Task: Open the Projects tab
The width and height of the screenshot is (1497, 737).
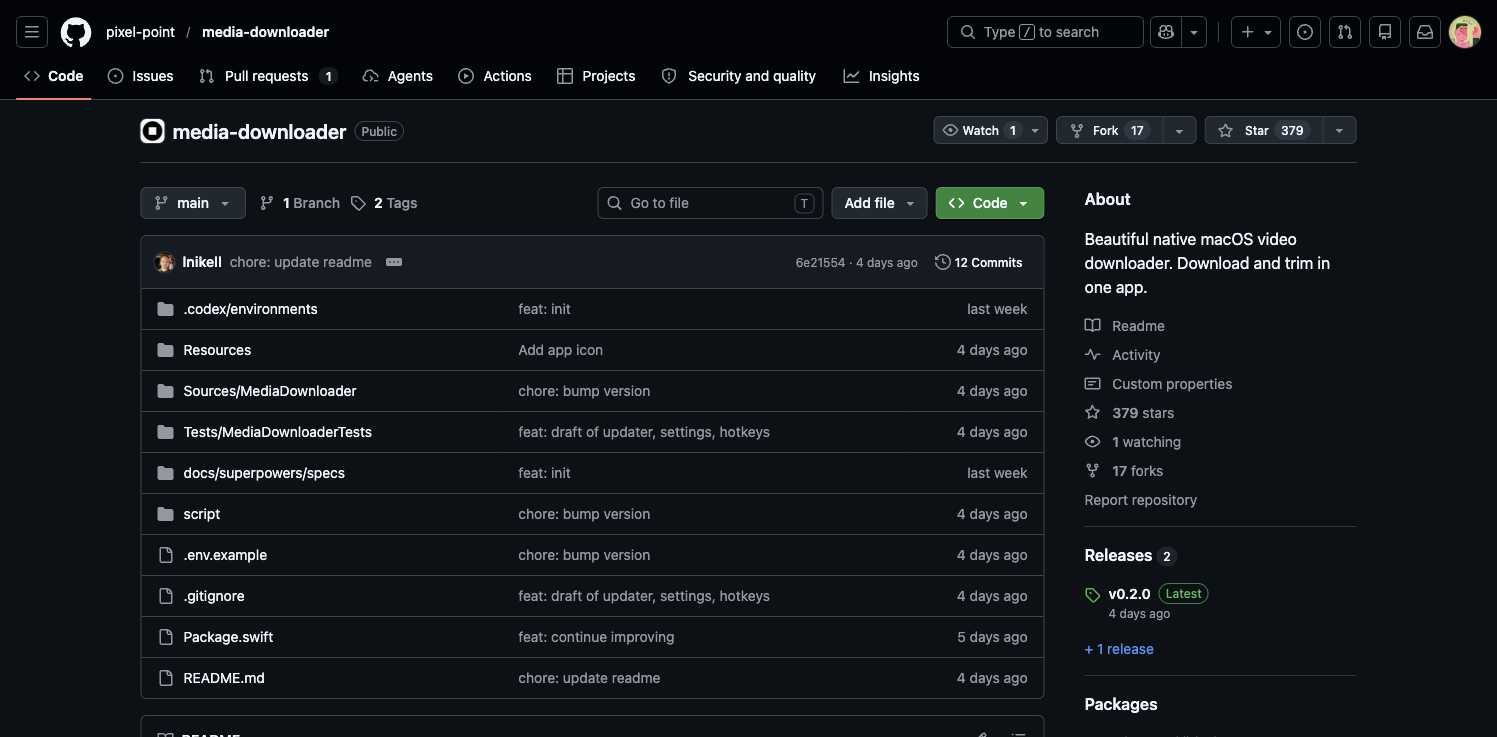Action: 596,76
